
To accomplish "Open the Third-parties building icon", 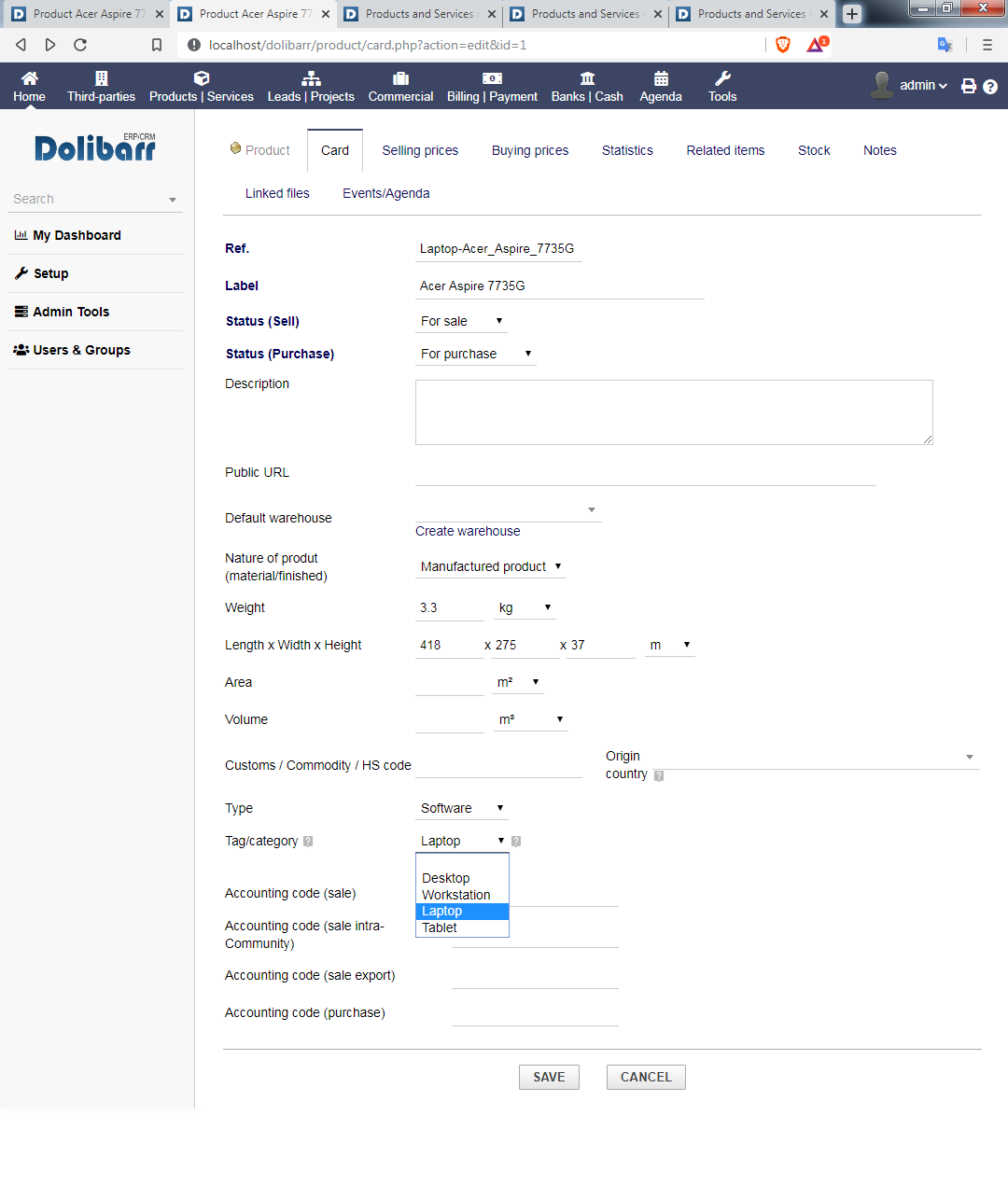I will click(x=102, y=78).
